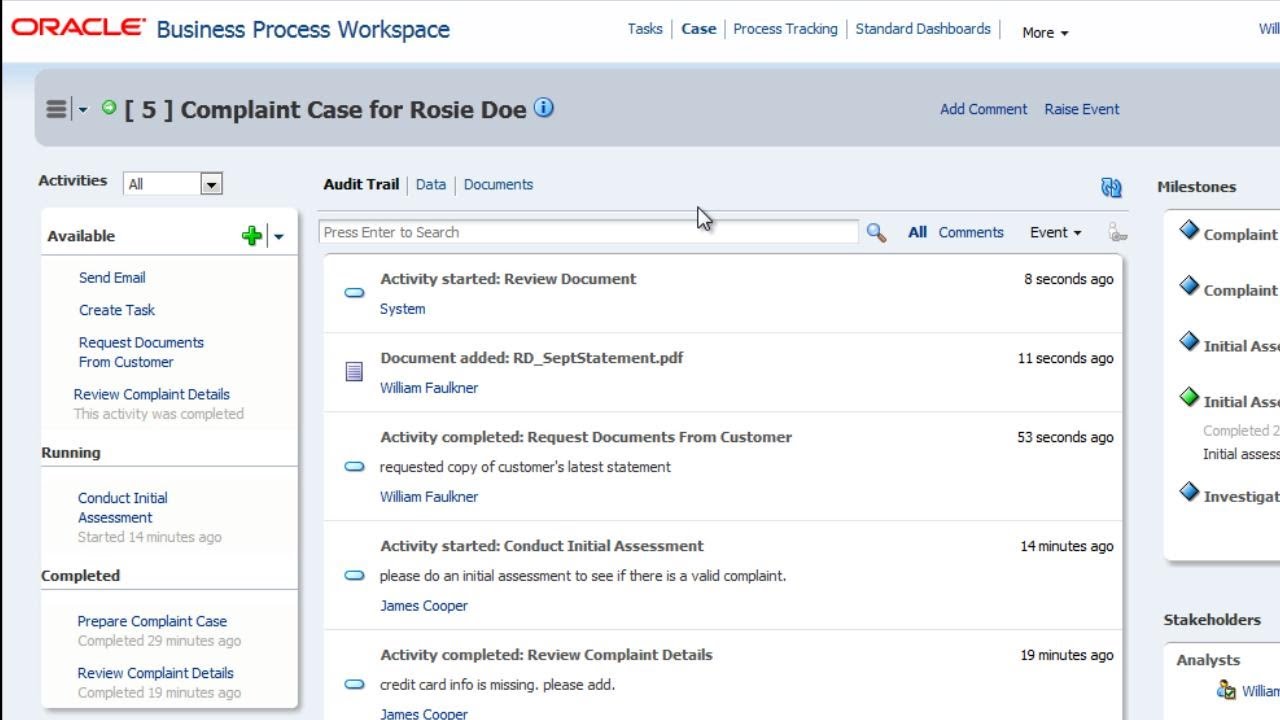This screenshot has width=1280, height=720.
Task: Click William Faulkner under document added entry
Action: pos(429,388)
